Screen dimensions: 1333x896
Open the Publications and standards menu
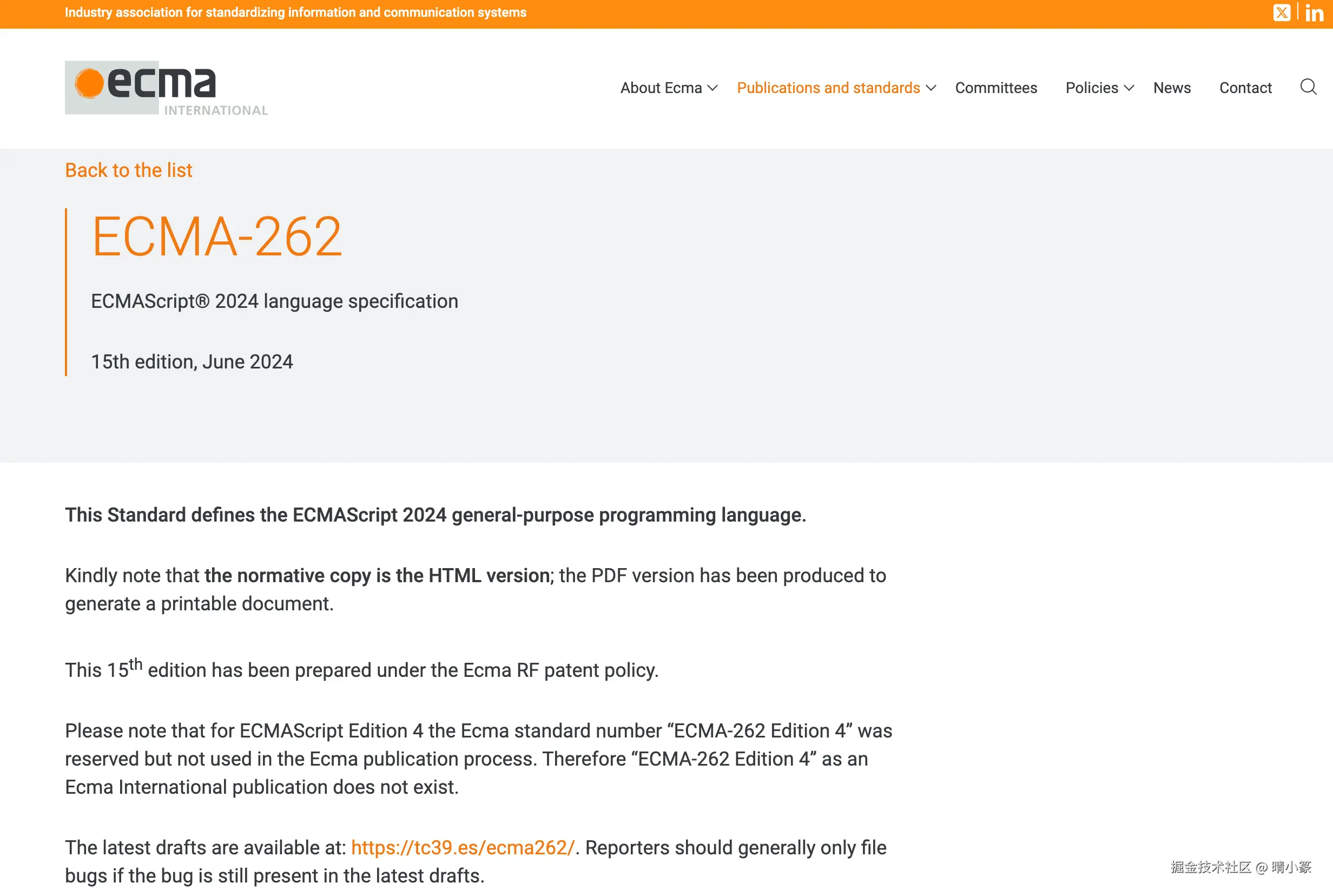click(x=828, y=88)
